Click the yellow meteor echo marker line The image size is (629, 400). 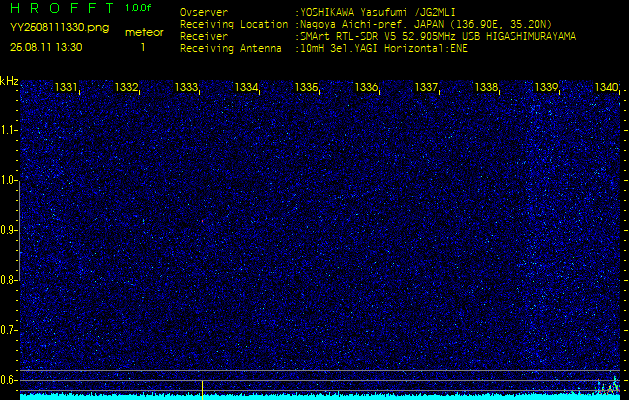(202, 390)
